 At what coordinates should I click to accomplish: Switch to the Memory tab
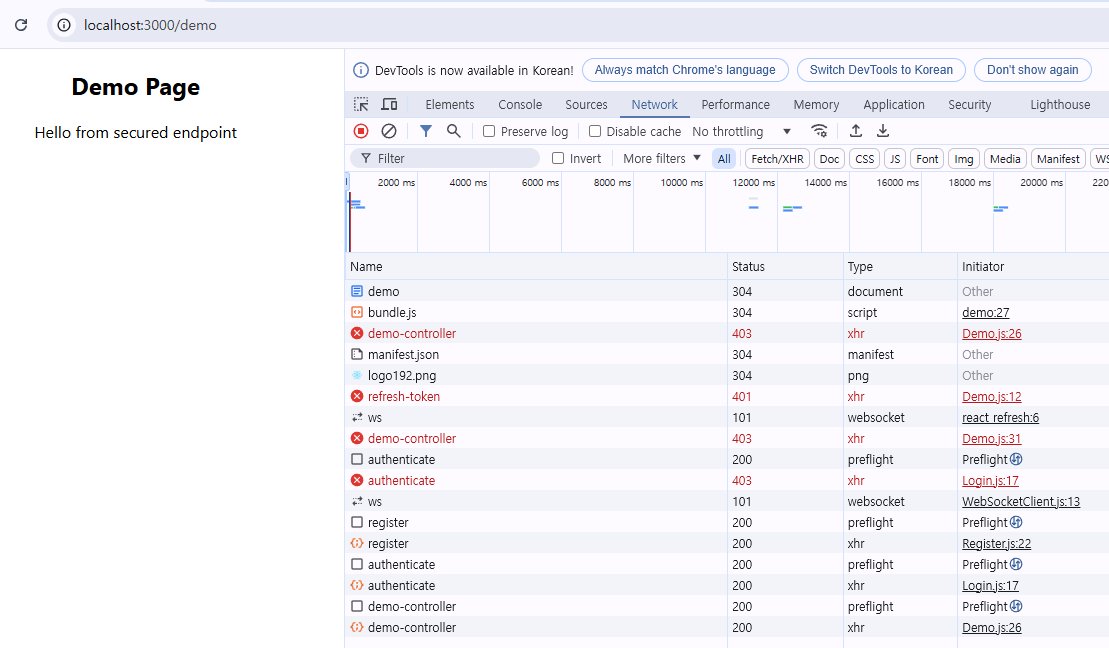click(x=816, y=104)
